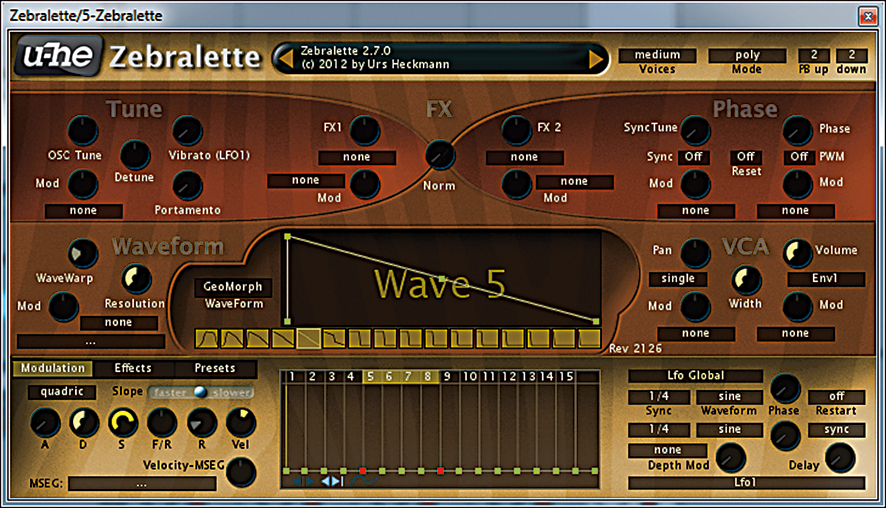Click the Velocity-MSEG knob
Viewport: 886px width, 508px height.
point(241,472)
